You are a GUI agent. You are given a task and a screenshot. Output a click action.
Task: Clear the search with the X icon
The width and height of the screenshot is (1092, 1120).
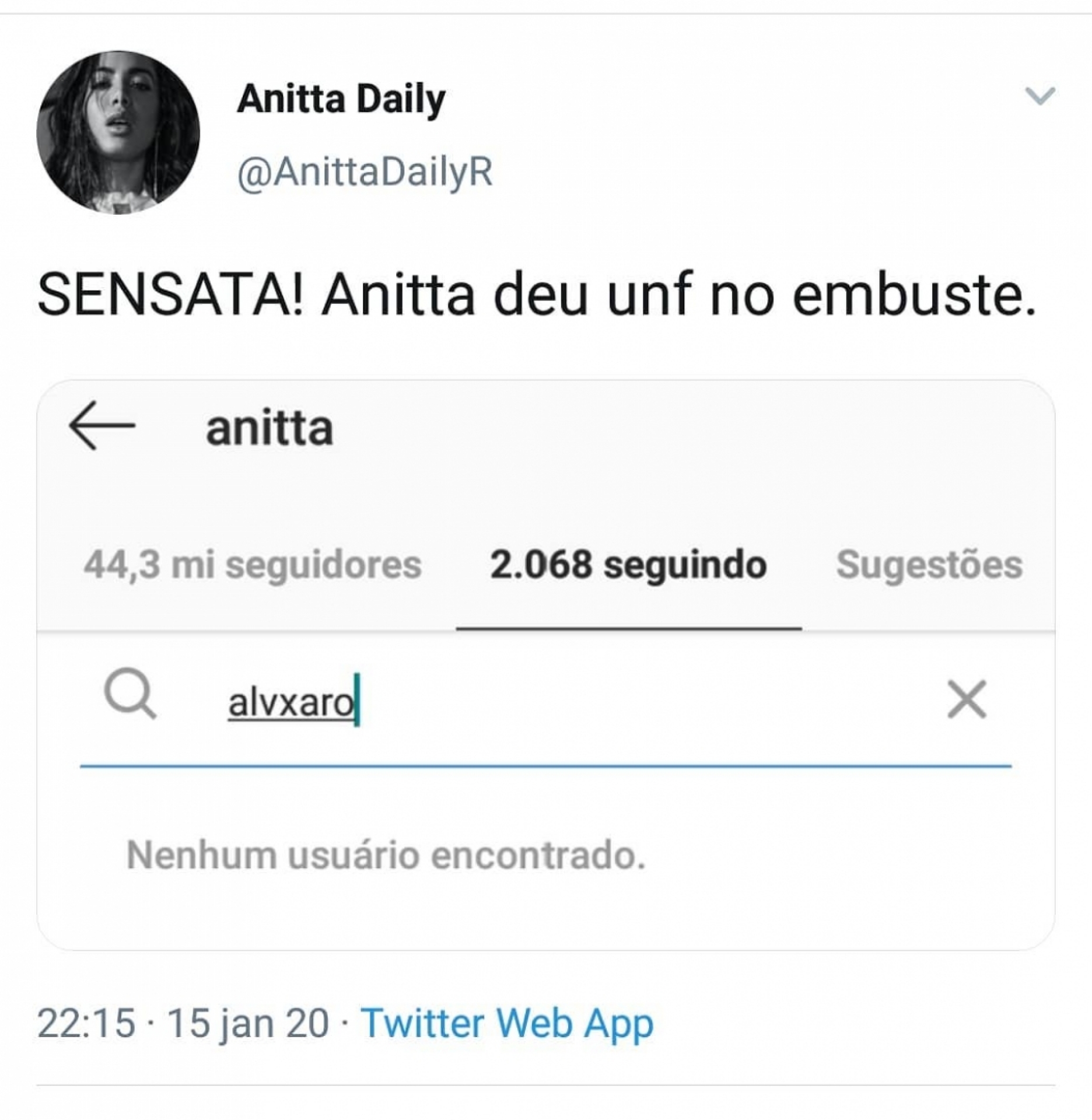click(967, 699)
